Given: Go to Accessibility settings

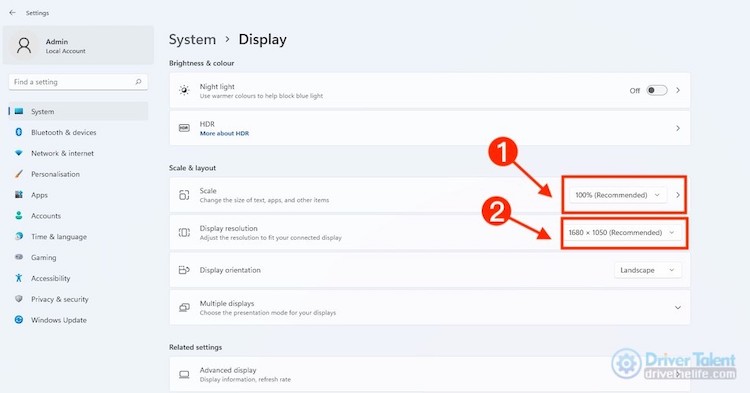Looking at the screenshot, I should (78, 278).
